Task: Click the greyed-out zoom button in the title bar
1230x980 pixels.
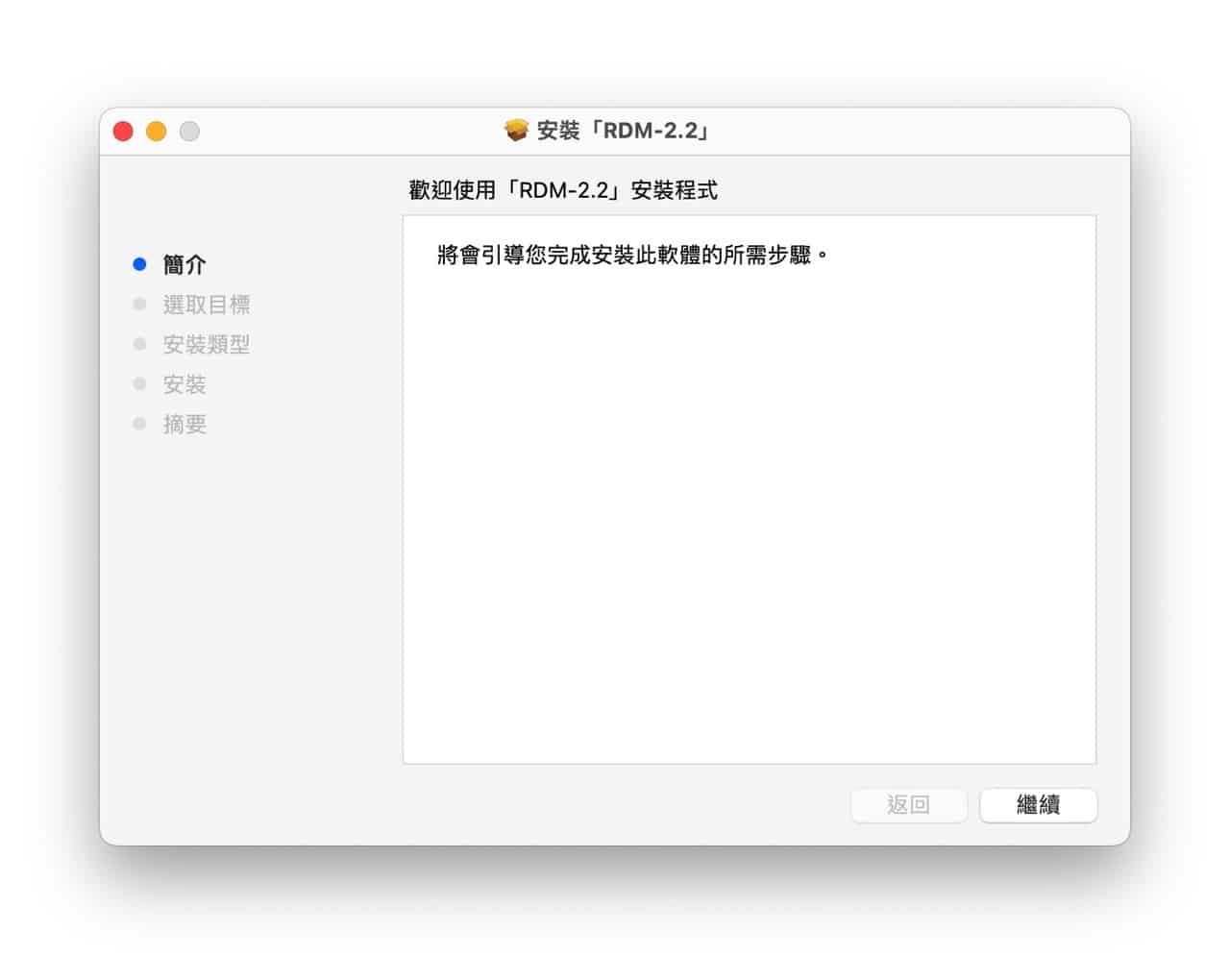Action: [x=189, y=131]
